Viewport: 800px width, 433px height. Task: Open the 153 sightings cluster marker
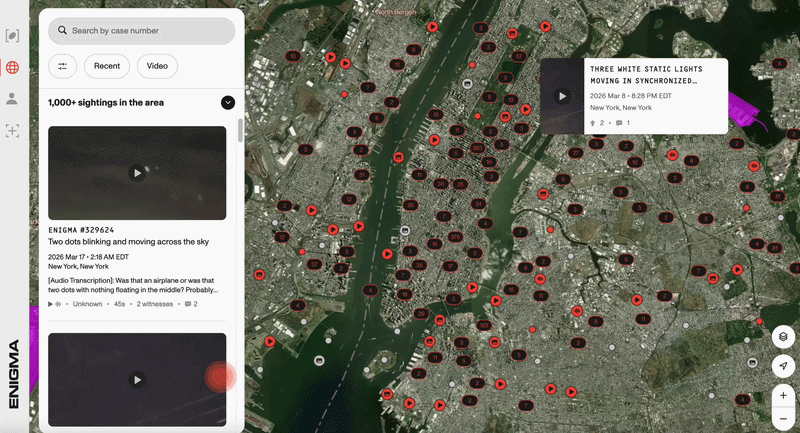(x=484, y=325)
